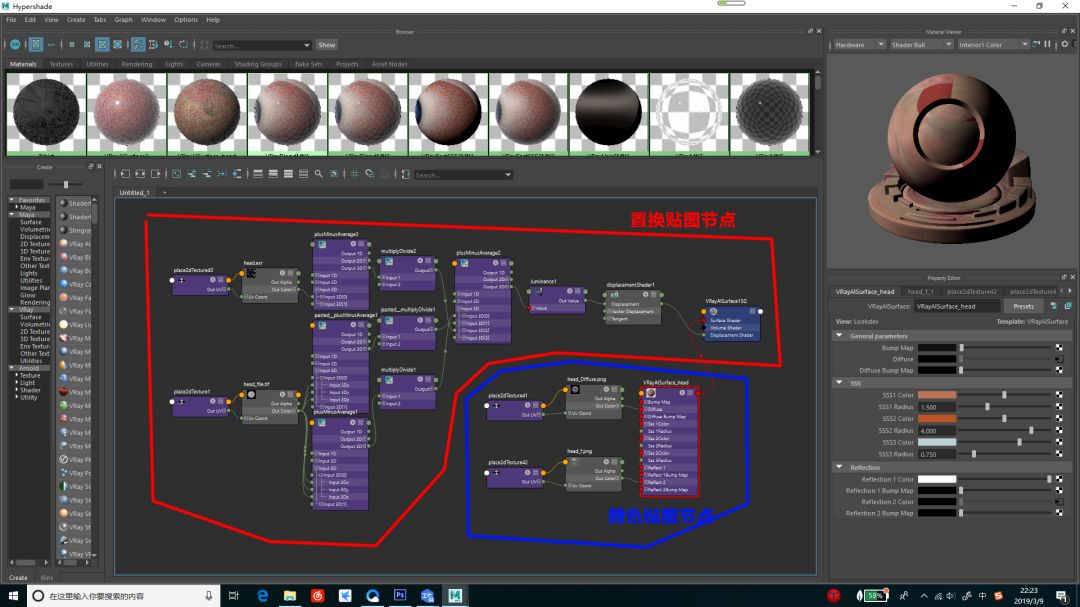
Task: Click the VRayAlSurface name field
Action: pos(957,307)
